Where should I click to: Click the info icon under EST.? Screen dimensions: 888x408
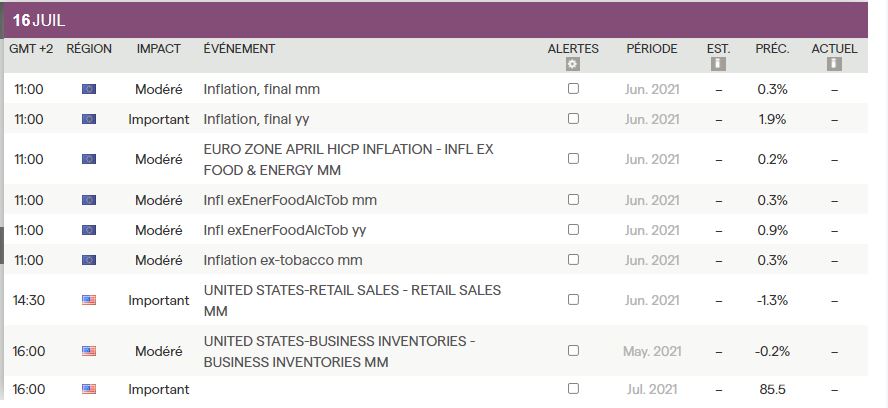(718, 64)
